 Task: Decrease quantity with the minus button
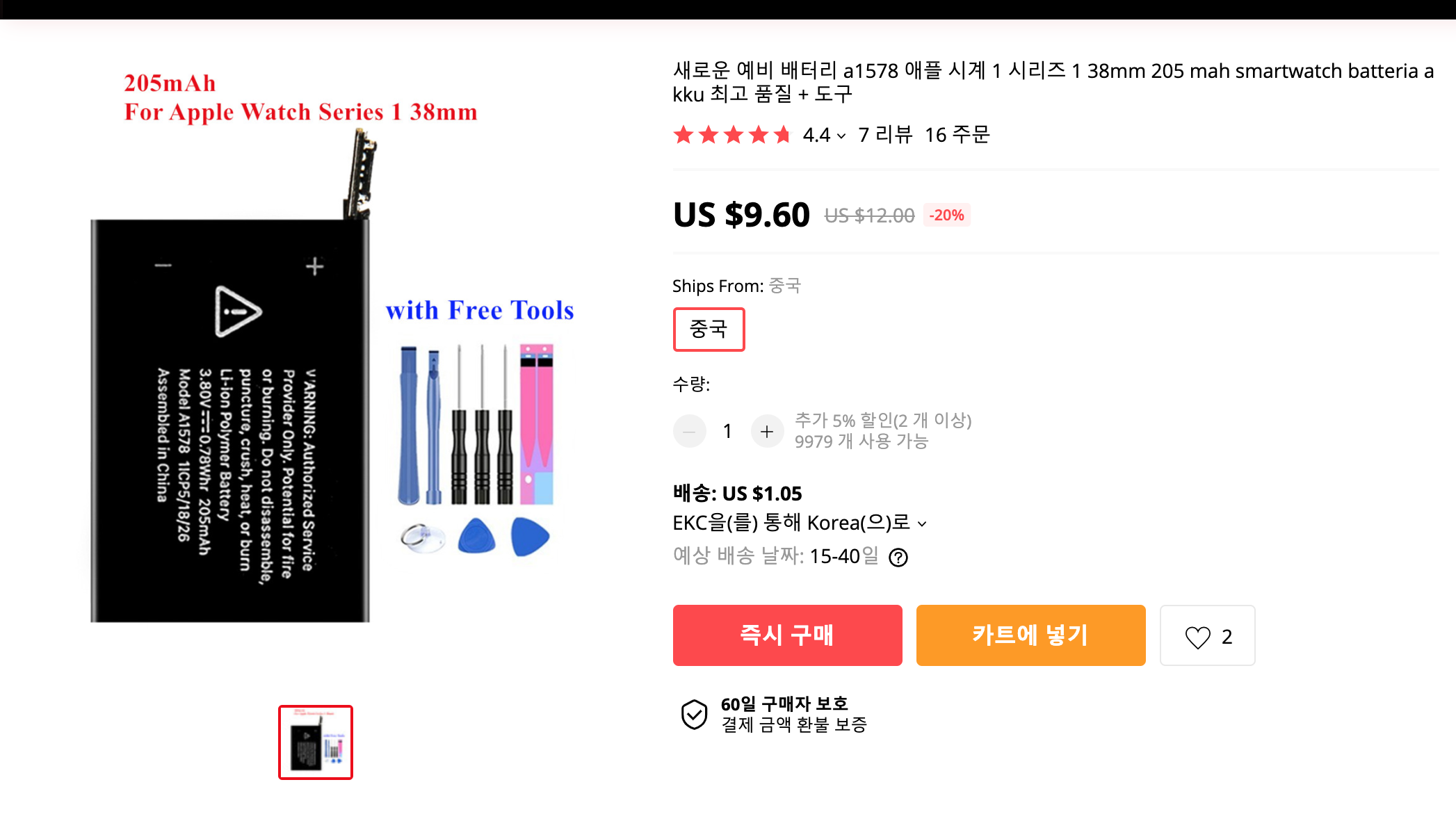690,432
